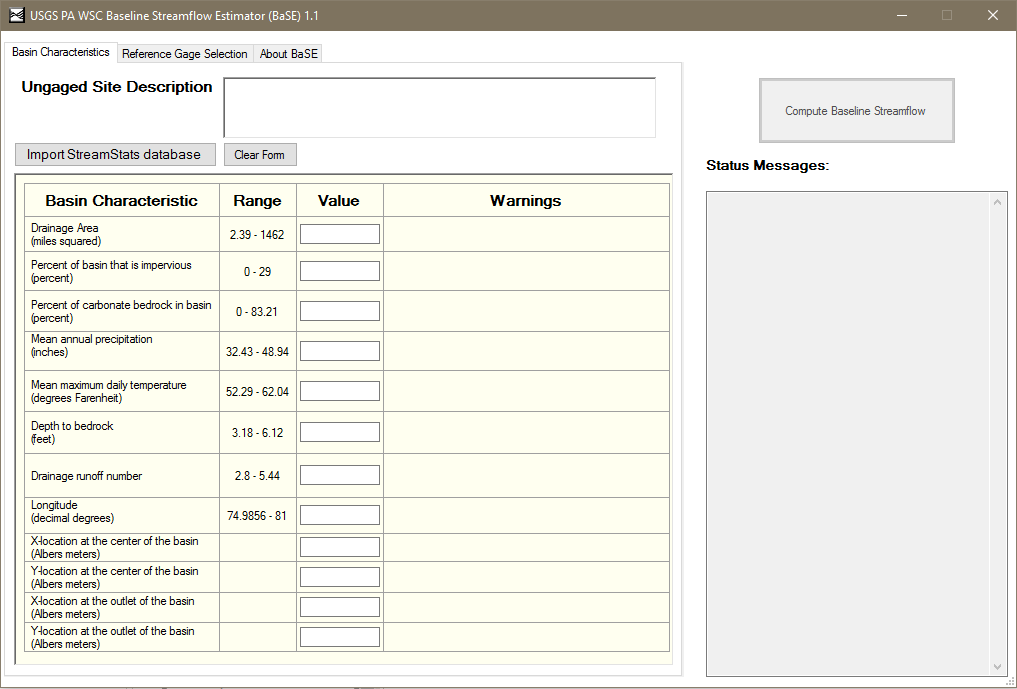Focus the Ungaged Site Description text box
Viewport: 1017px width, 689px height.
[x=440, y=108]
